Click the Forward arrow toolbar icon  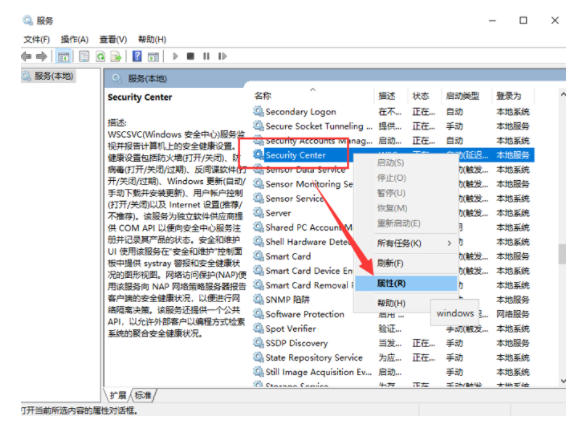41,57
